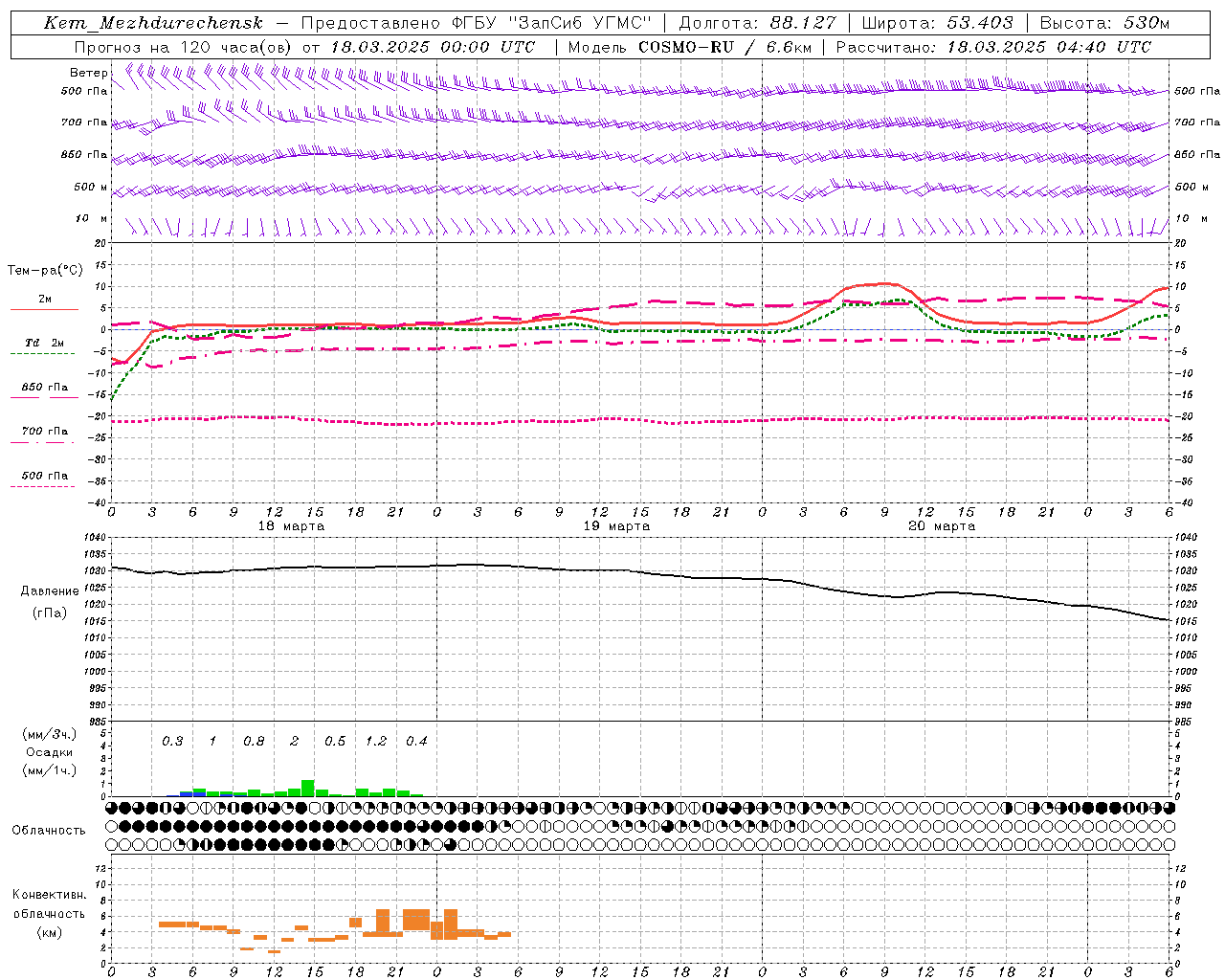Click the 'Давление' pressure panel label
The width and height of the screenshot is (1225, 980).
[50, 591]
